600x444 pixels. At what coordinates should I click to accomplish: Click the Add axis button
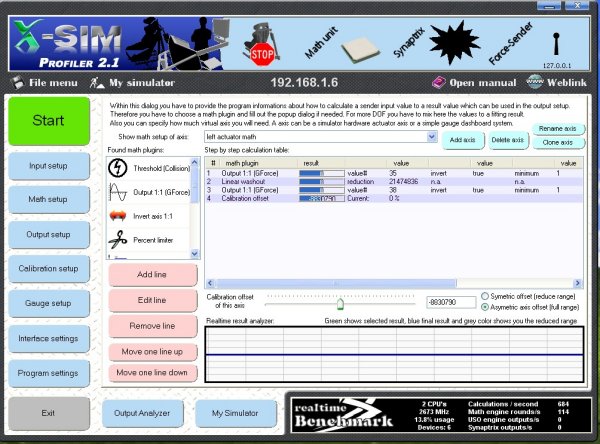[x=463, y=140]
